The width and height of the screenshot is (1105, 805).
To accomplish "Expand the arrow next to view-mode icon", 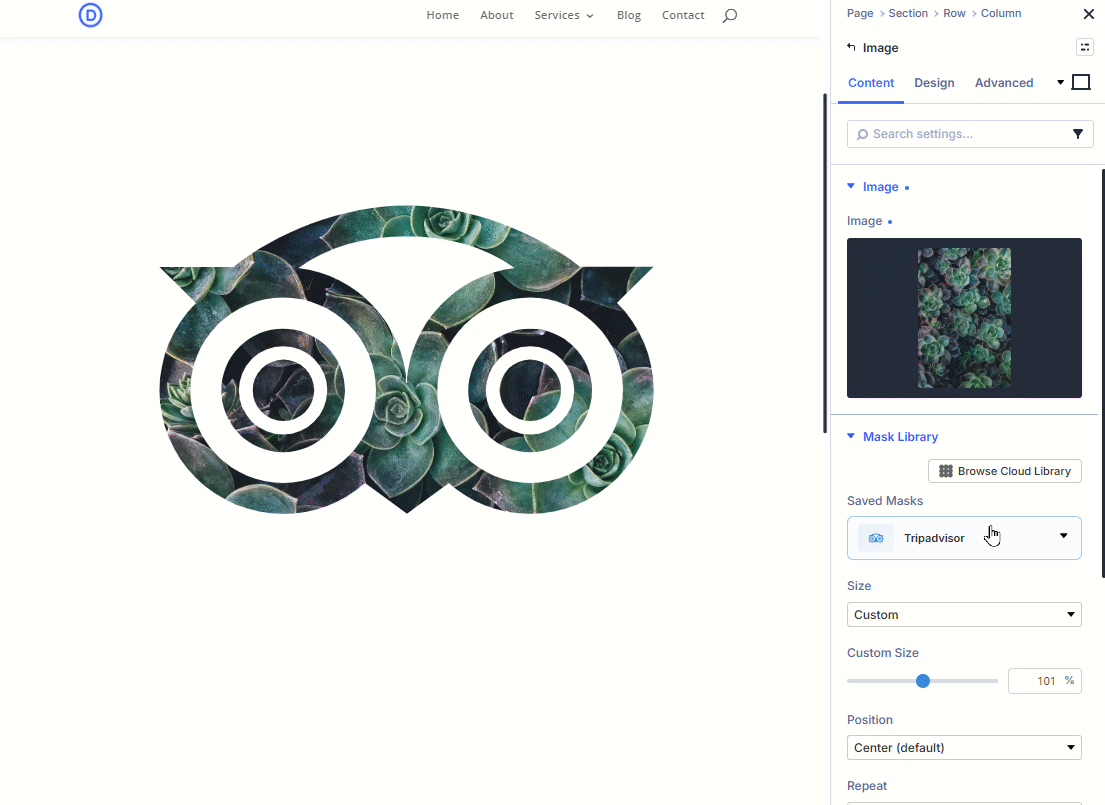I will tap(1060, 82).
